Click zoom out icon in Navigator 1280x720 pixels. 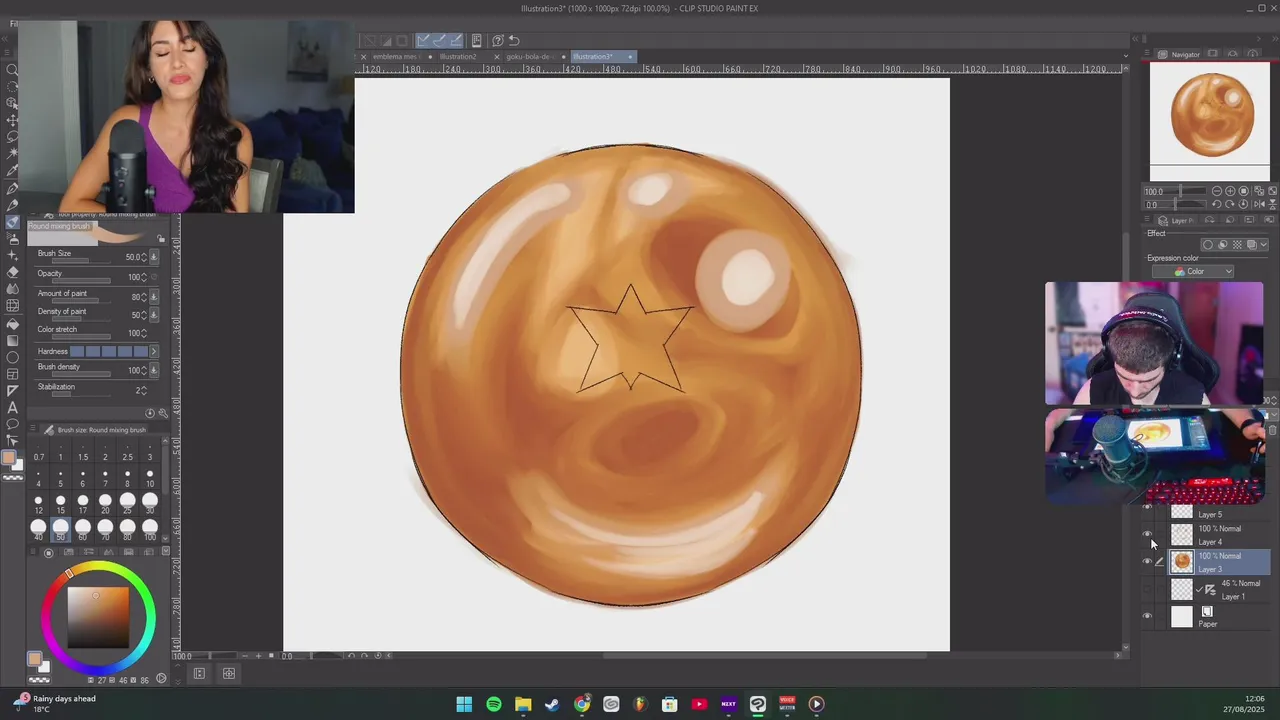1217,191
